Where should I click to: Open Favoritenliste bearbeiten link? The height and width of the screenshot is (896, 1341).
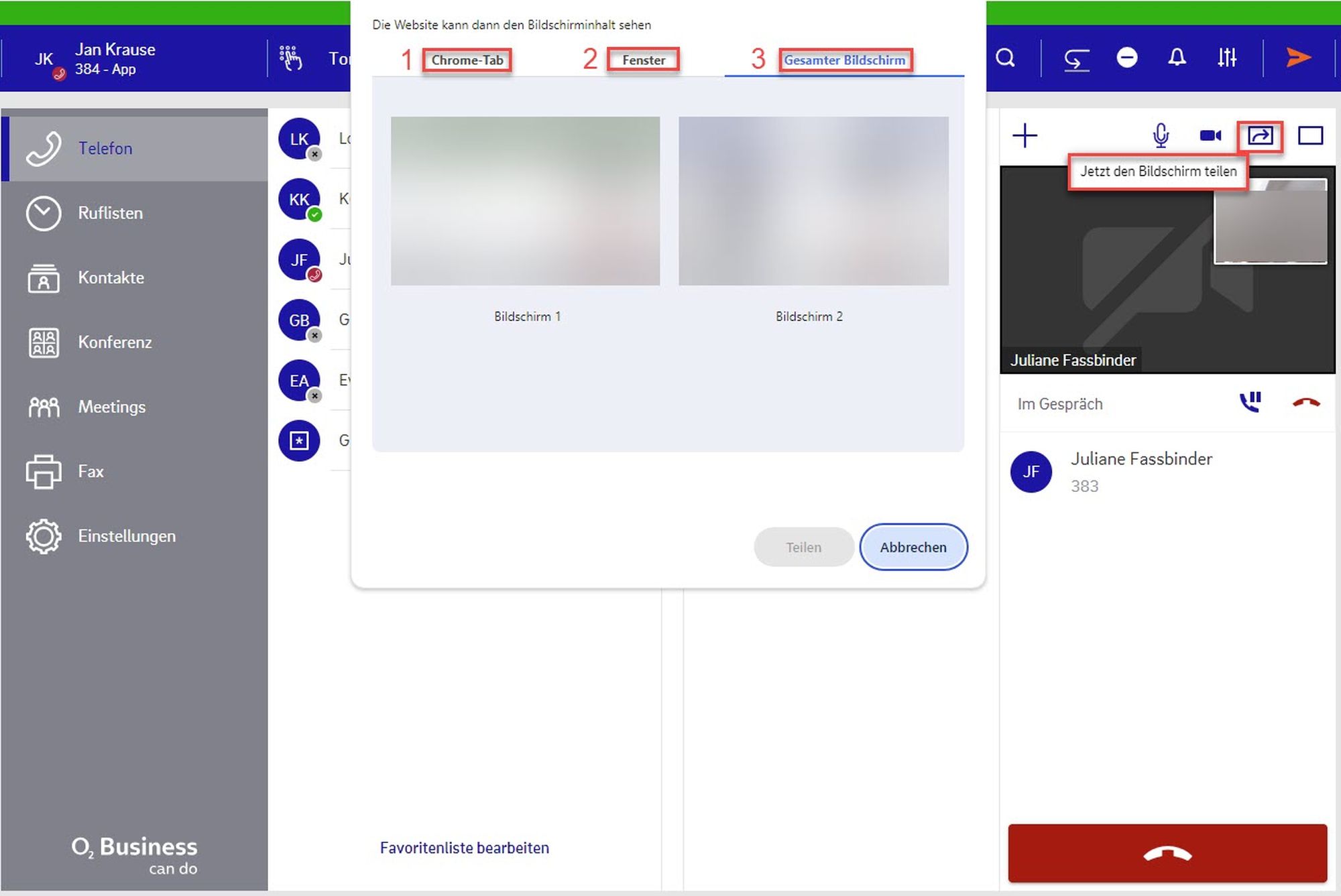pyautogui.click(x=464, y=848)
